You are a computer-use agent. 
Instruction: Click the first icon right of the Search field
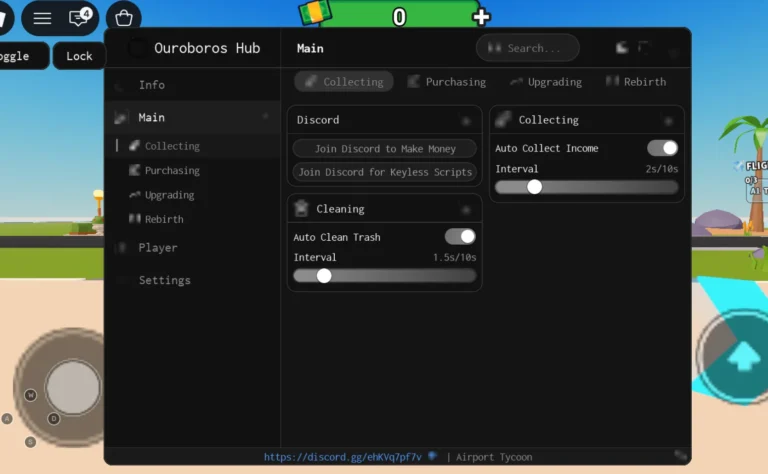click(622, 47)
